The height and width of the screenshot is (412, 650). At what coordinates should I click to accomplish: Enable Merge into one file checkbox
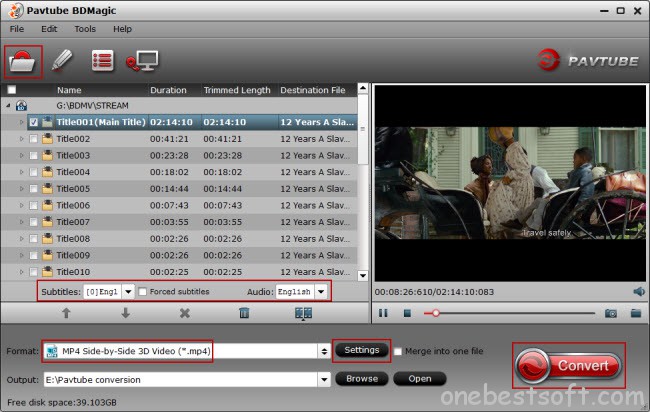click(398, 351)
